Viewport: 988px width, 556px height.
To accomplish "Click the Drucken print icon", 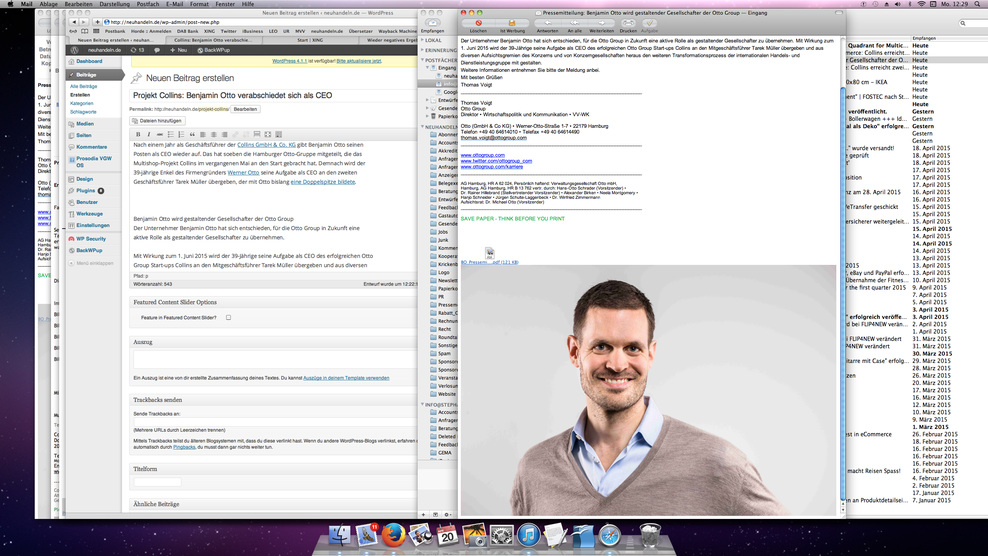I will 628,23.
